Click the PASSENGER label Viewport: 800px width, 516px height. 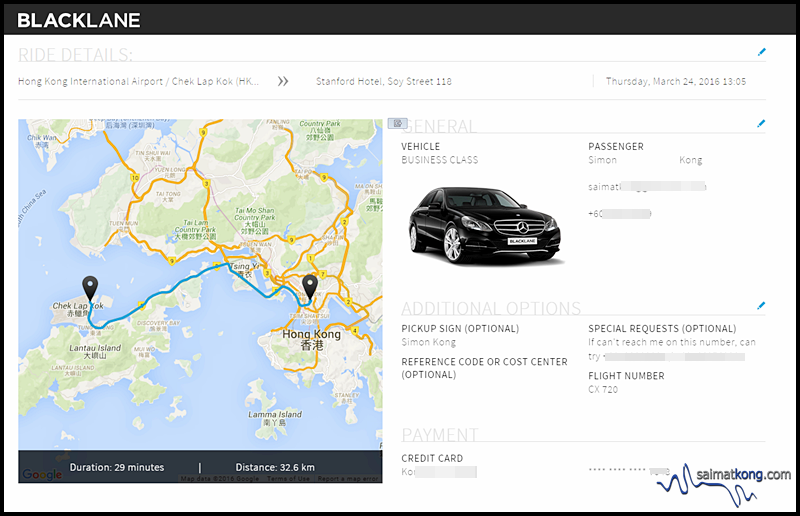point(616,146)
